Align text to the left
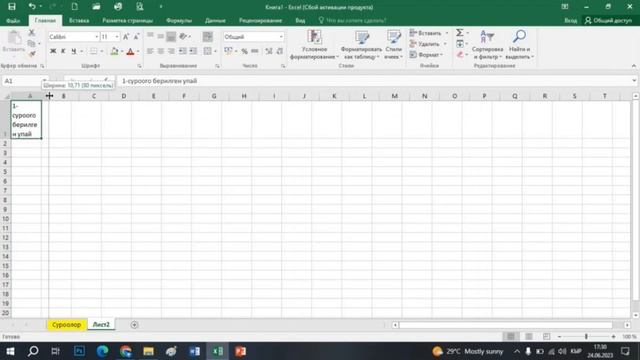640x360 pixels. pyautogui.click(x=150, y=51)
